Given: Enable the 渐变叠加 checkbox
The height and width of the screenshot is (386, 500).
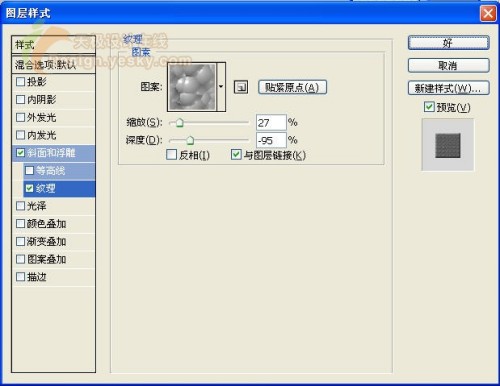Looking at the screenshot, I should 20,241.
